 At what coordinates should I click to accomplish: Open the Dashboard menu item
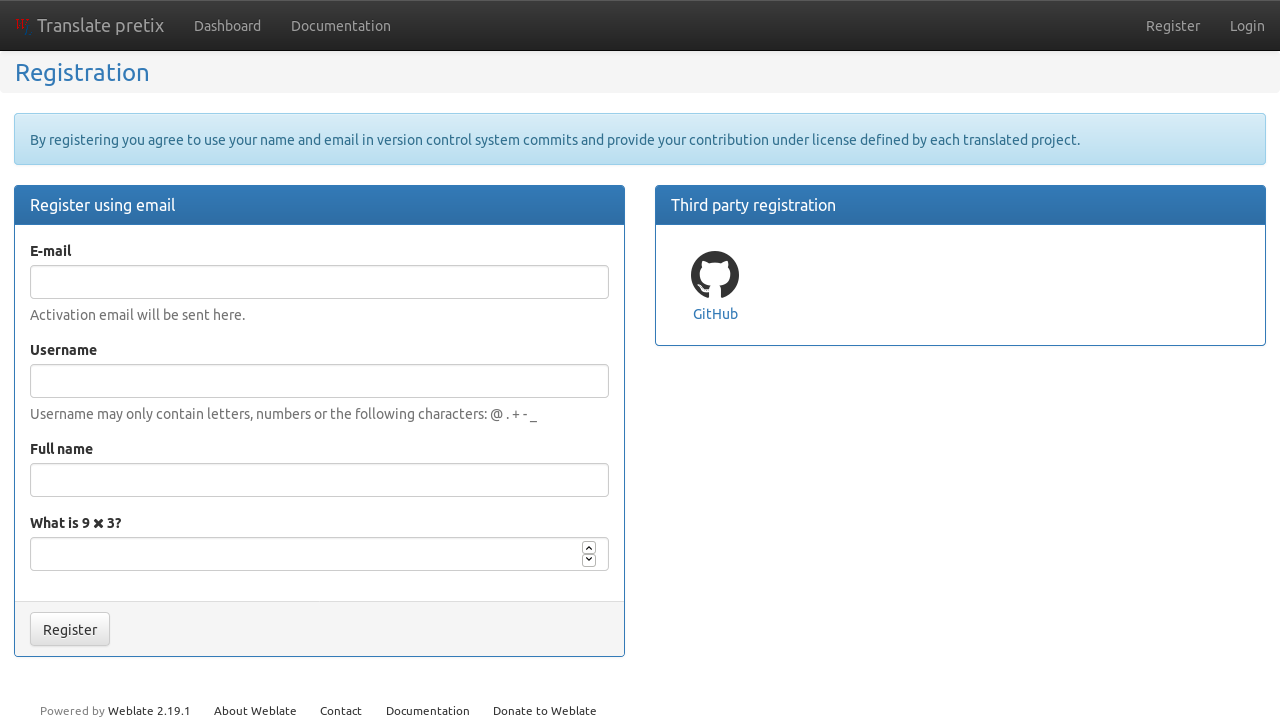[227, 26]
